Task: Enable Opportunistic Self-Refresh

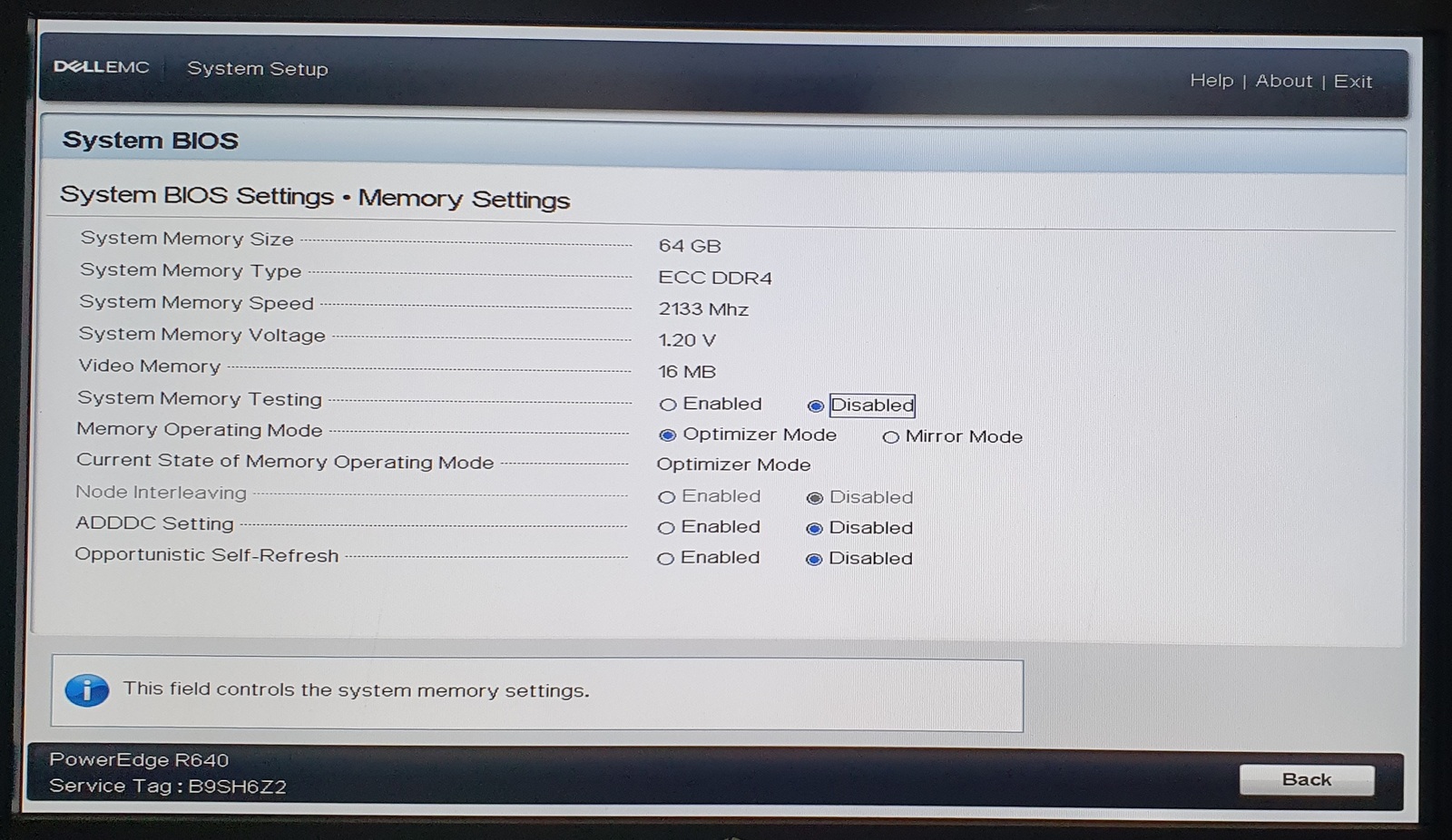Action: click(666, 559)
